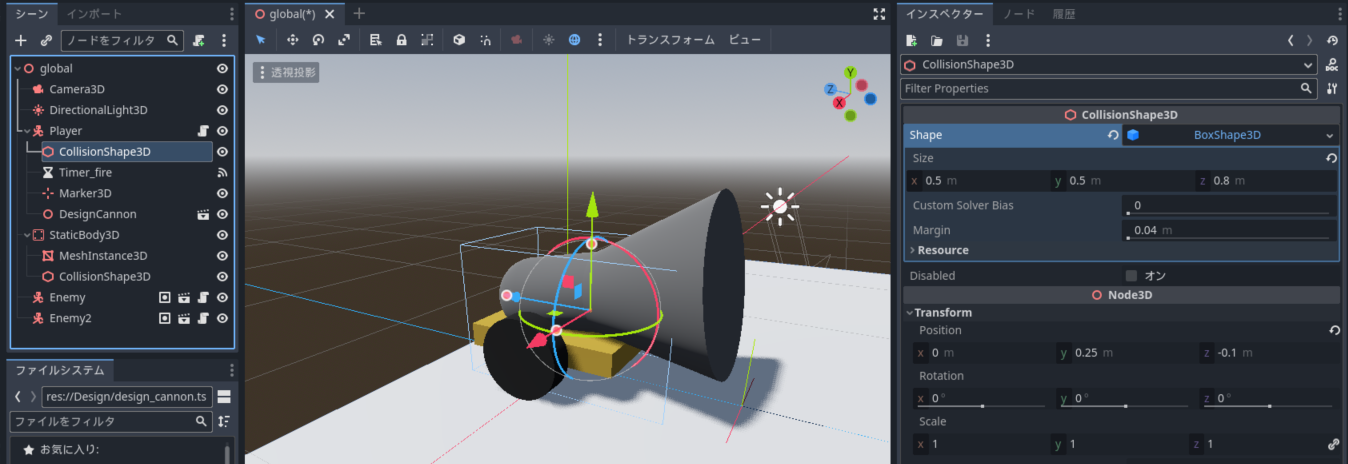
Task: Toggle the camera override icon
Action: coord(517,40)
